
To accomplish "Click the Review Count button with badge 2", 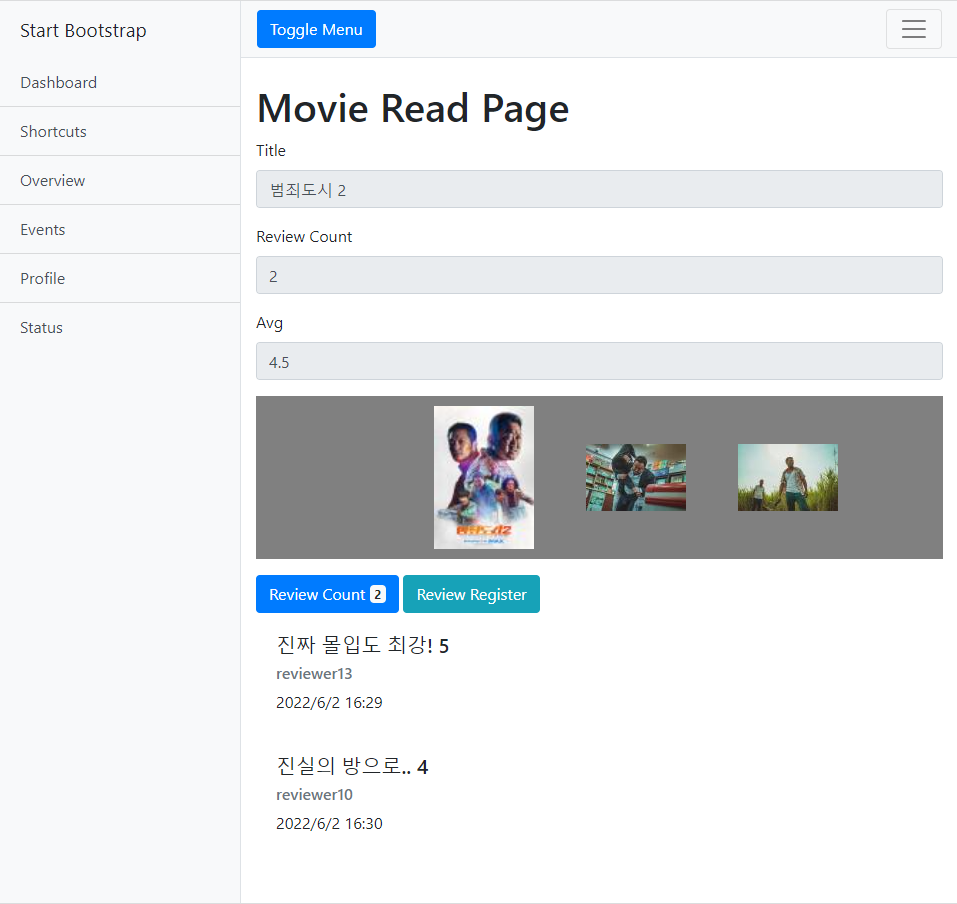I will (327, 593).
